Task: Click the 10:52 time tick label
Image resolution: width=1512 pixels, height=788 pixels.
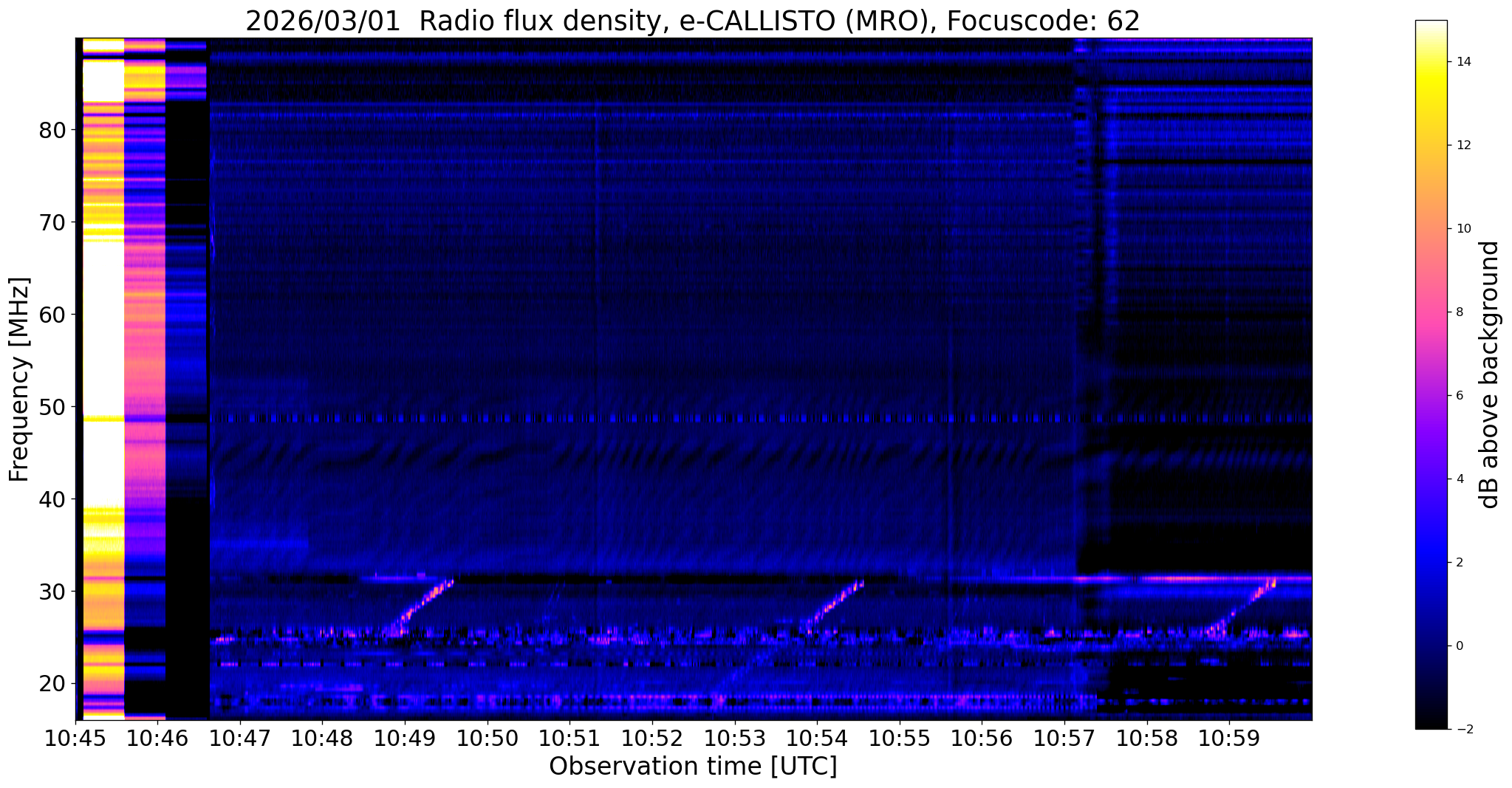Action: coord(652,738)
